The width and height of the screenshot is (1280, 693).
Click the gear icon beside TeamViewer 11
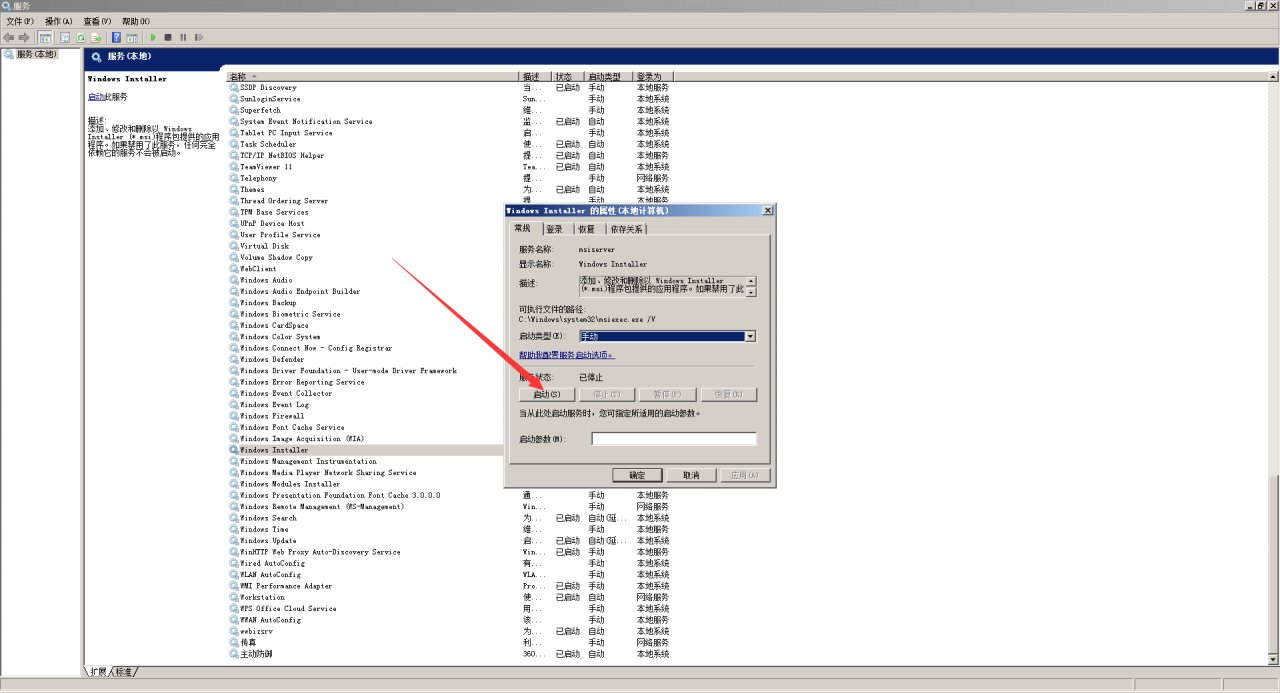[234, 167]
